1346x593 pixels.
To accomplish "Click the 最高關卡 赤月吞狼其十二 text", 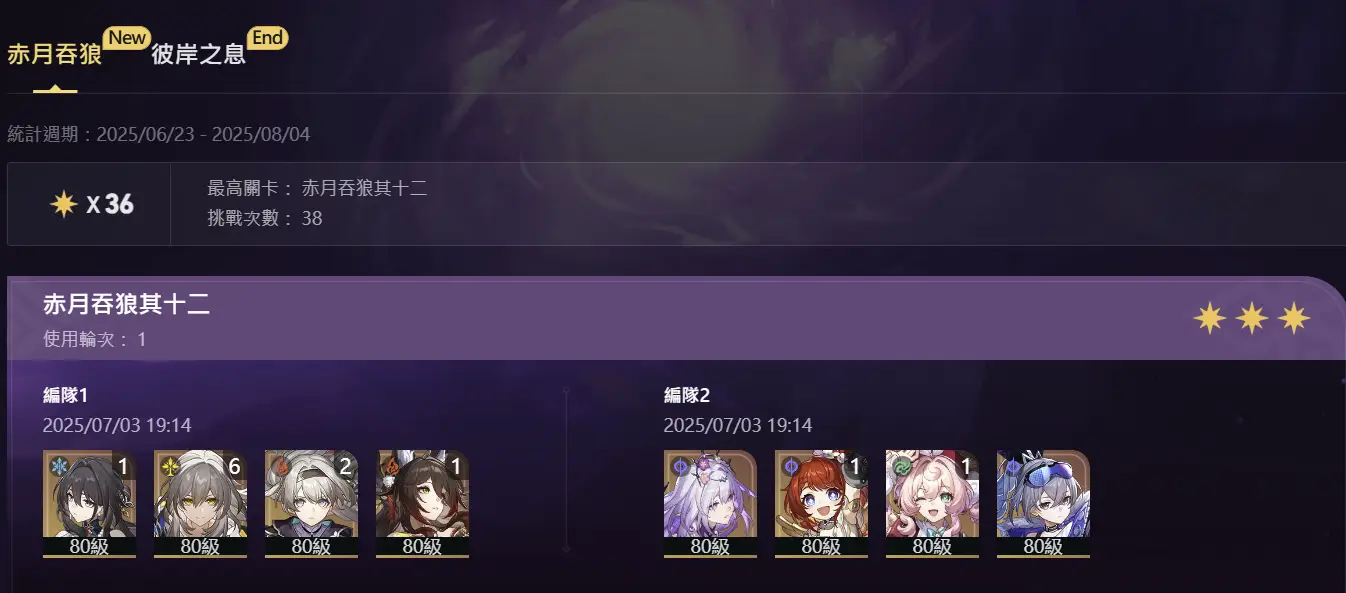I will pos(317,188).
